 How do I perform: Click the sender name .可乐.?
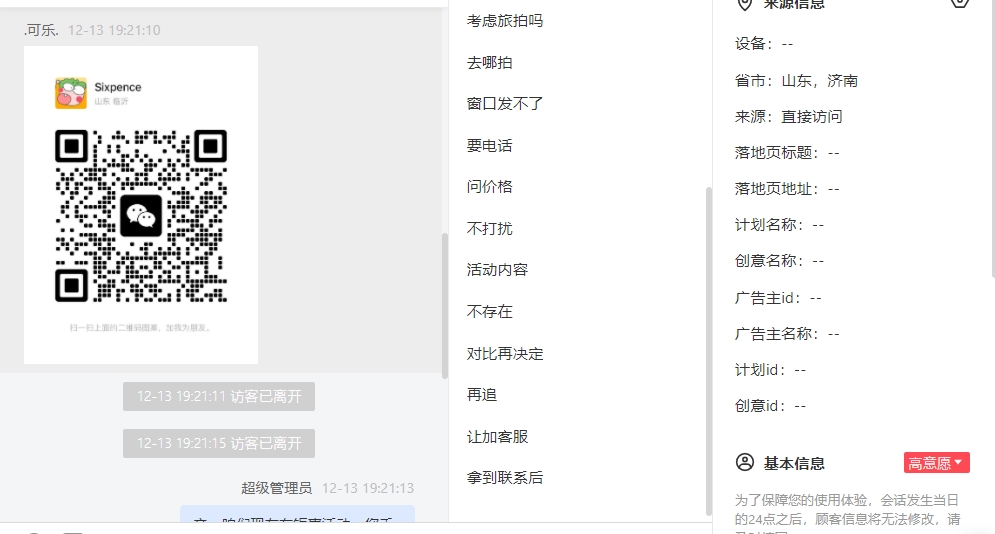(x=41, y=30)
